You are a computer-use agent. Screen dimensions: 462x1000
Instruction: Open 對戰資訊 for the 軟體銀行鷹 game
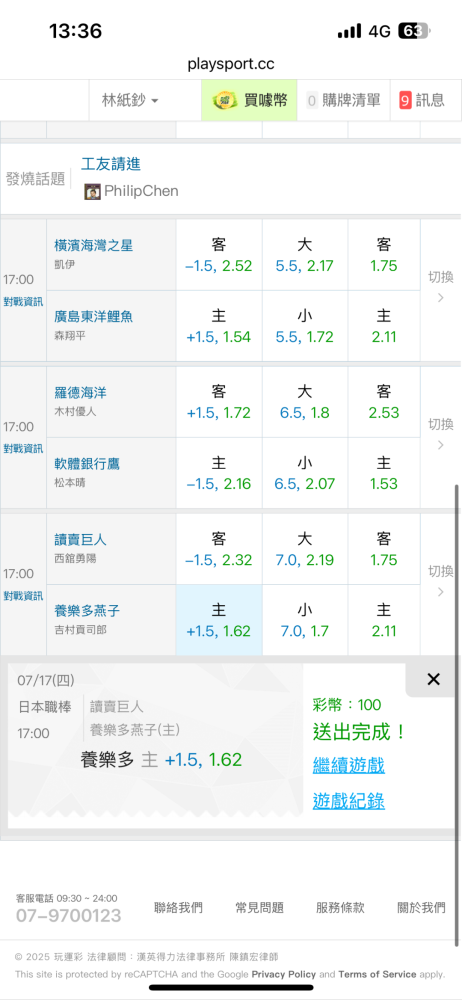click(23, 448)
